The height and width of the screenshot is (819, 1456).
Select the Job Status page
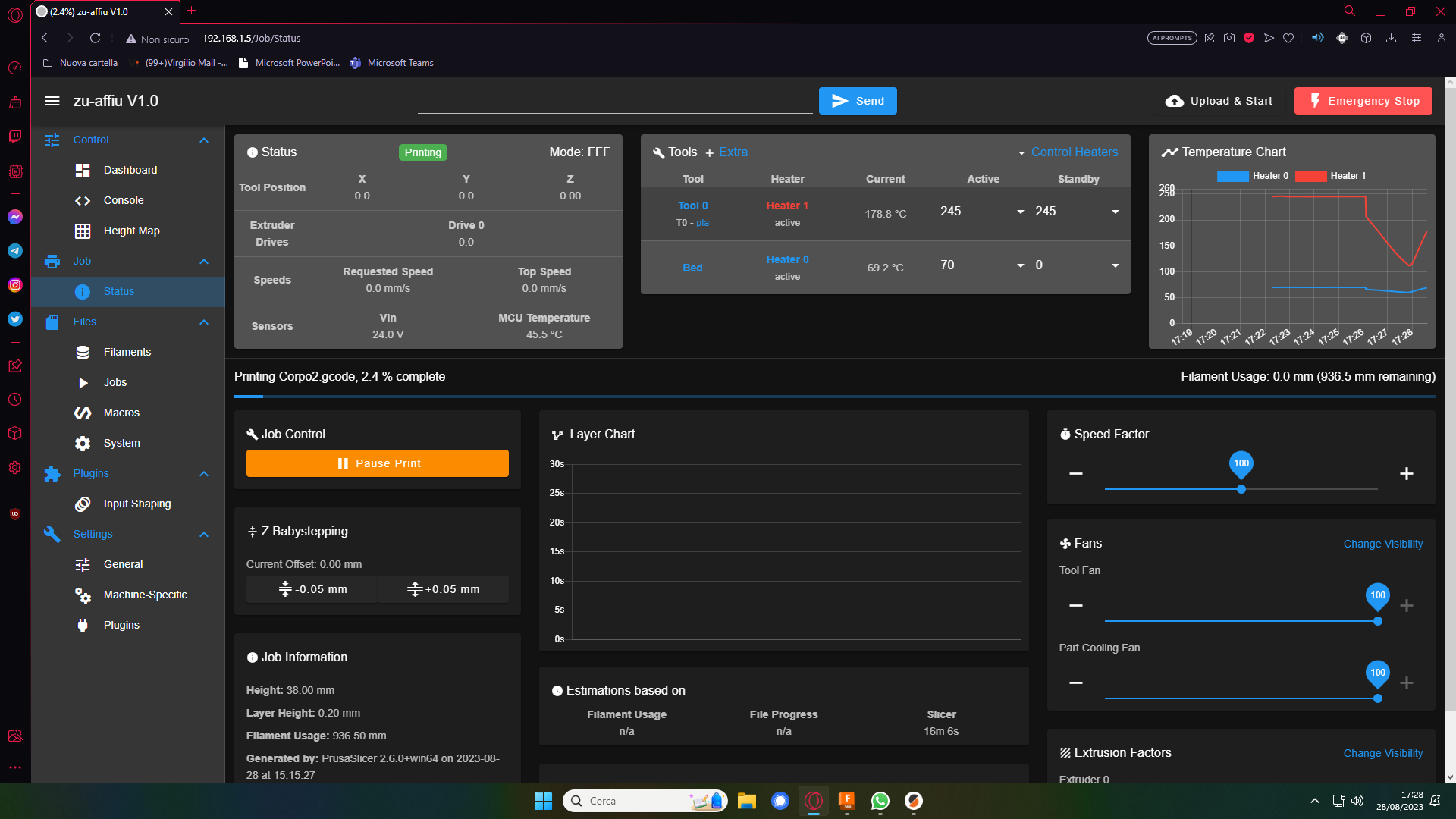click(x=127, y=291)
